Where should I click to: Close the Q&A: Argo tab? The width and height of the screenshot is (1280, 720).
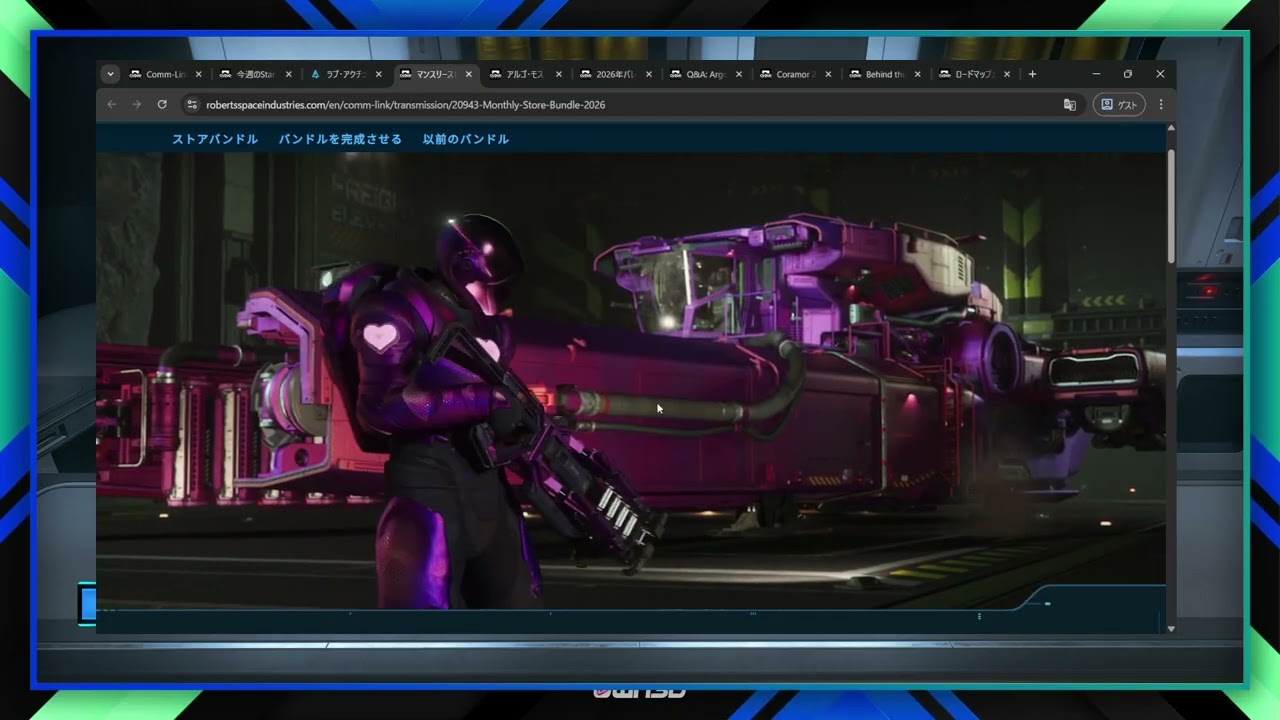[739, 74]
